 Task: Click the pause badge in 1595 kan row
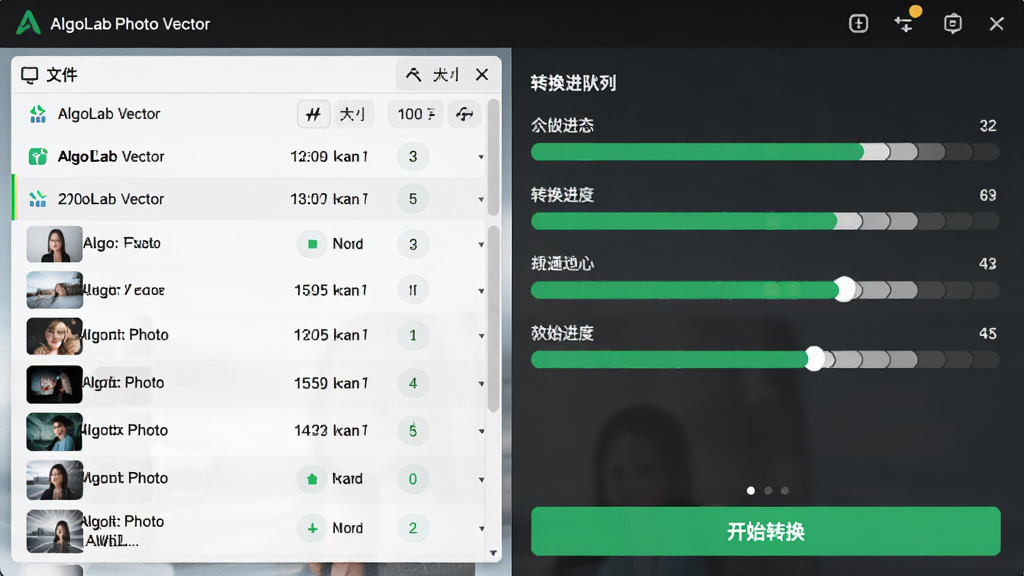(x=413, y=290)
